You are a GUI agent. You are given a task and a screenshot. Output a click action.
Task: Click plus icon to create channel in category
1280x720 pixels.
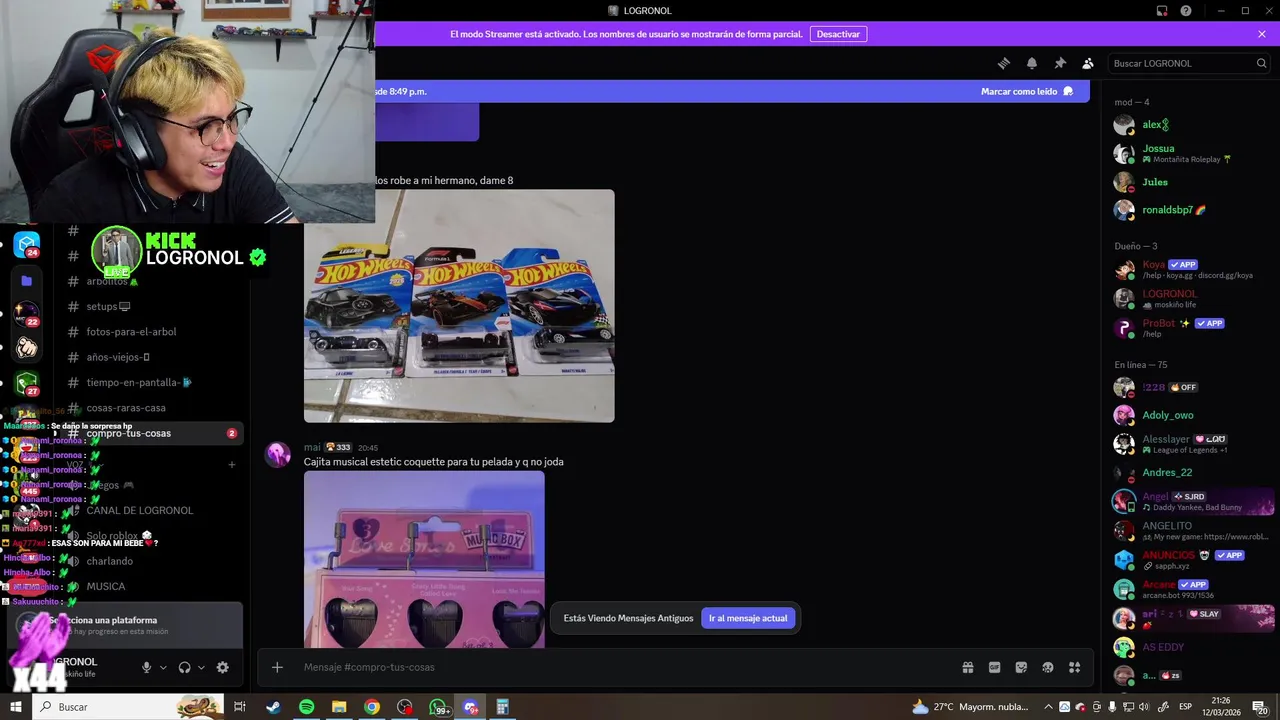pos(232,464)
